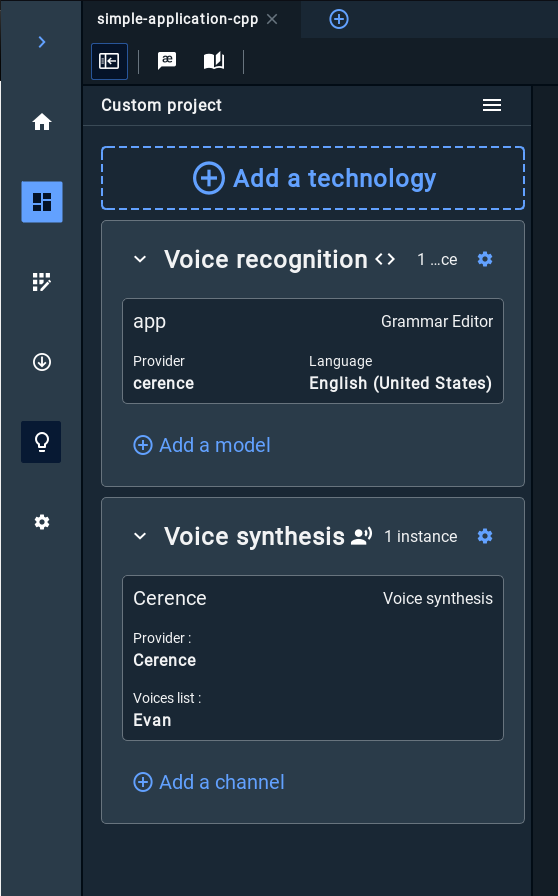The width and height of the screenshot is (558, 896).
Task: Open Custom project hamburger menu
Action: [x=492, y=105]
